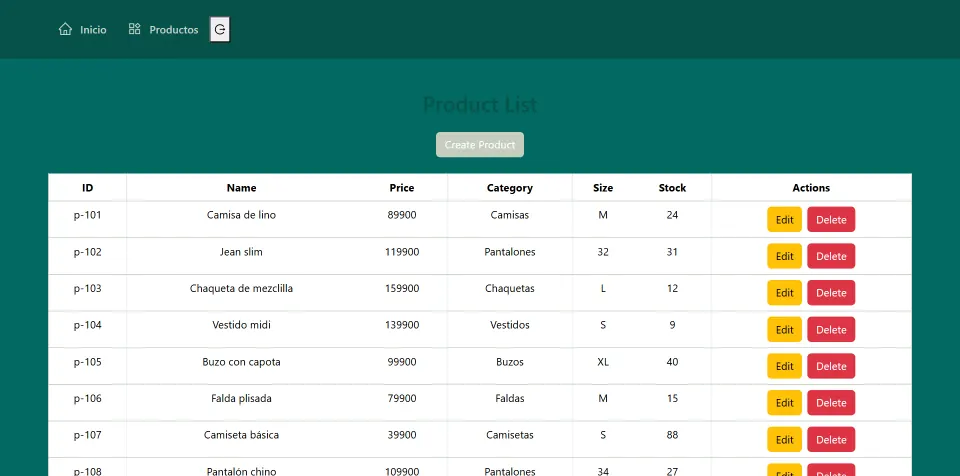Click the Camiseta básica name cell
Image resolution: width=960 pixels, height=476 pixels.
tap(241, 439)
